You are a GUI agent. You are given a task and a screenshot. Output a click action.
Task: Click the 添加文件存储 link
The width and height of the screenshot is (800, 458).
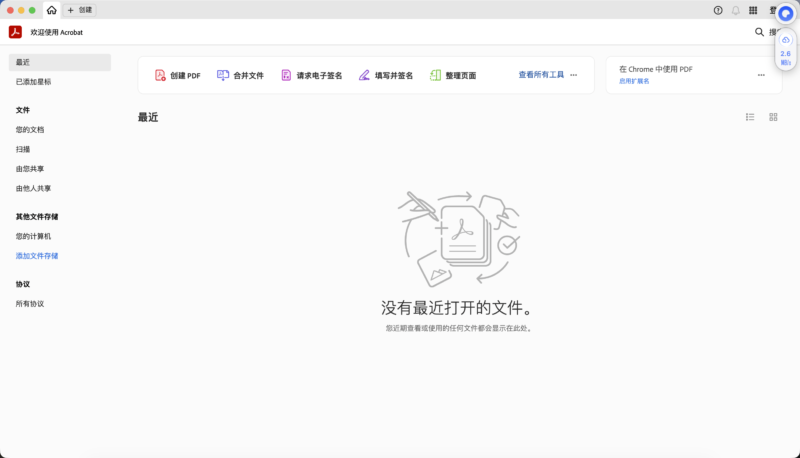click(x=37, y=256)
